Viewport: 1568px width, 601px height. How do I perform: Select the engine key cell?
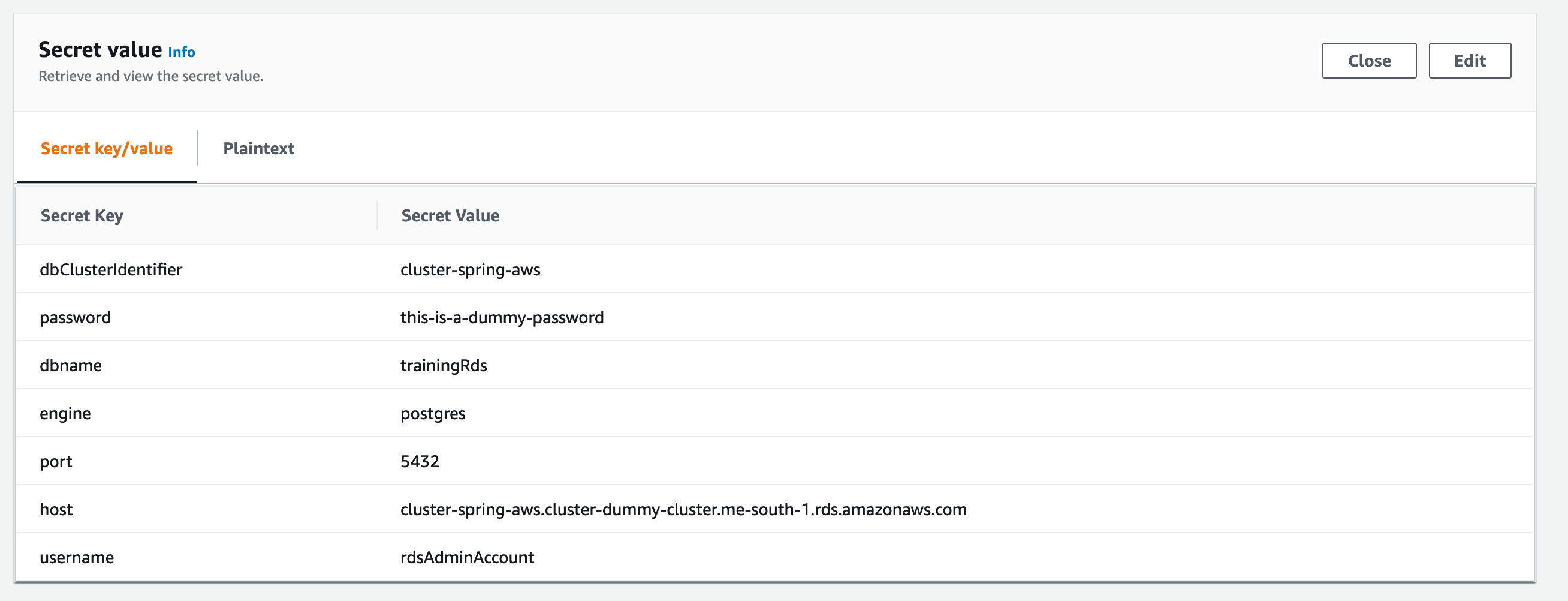[x=65, y=414]
